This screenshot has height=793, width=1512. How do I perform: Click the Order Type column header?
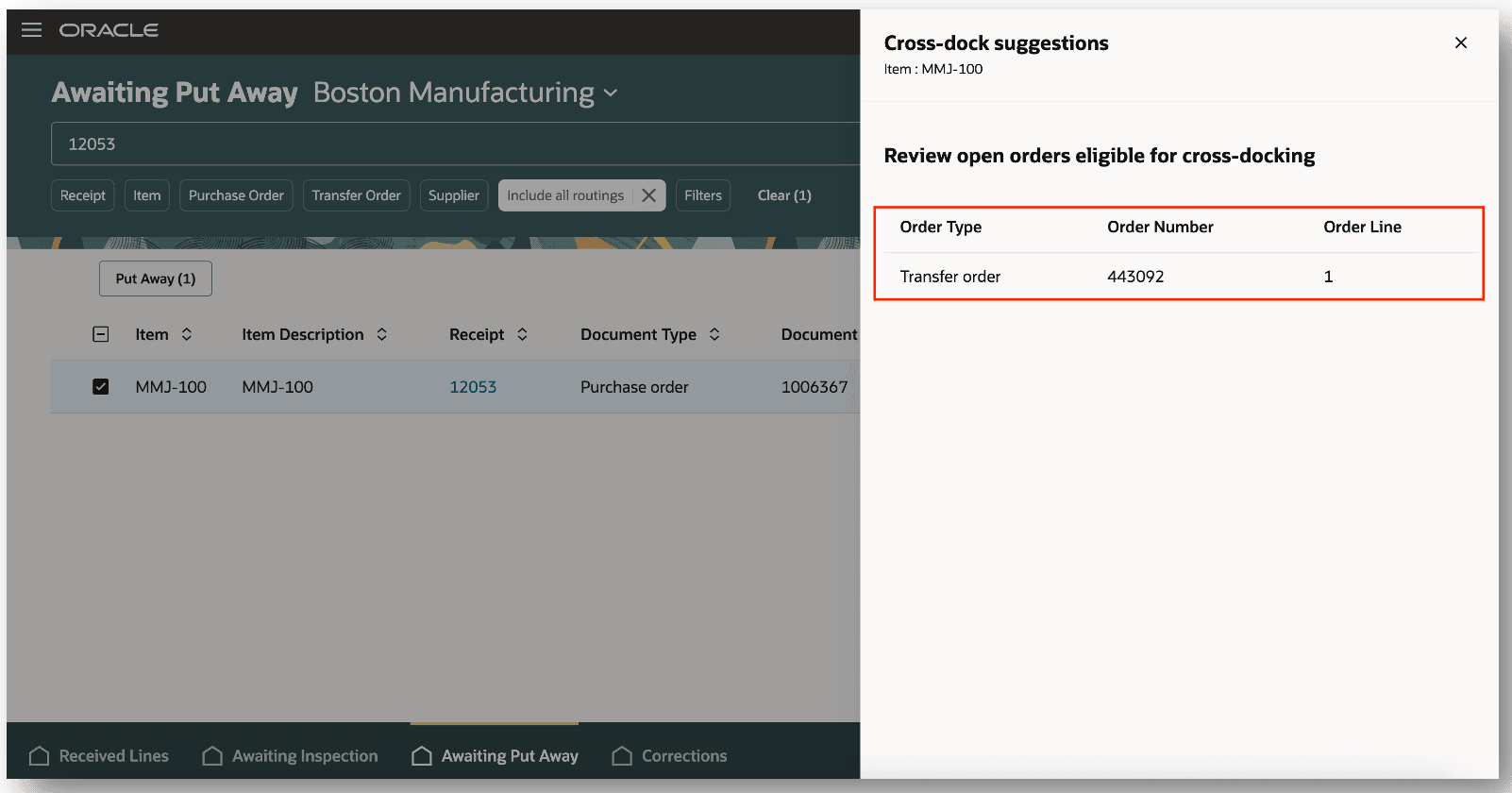tap(941, 227)
